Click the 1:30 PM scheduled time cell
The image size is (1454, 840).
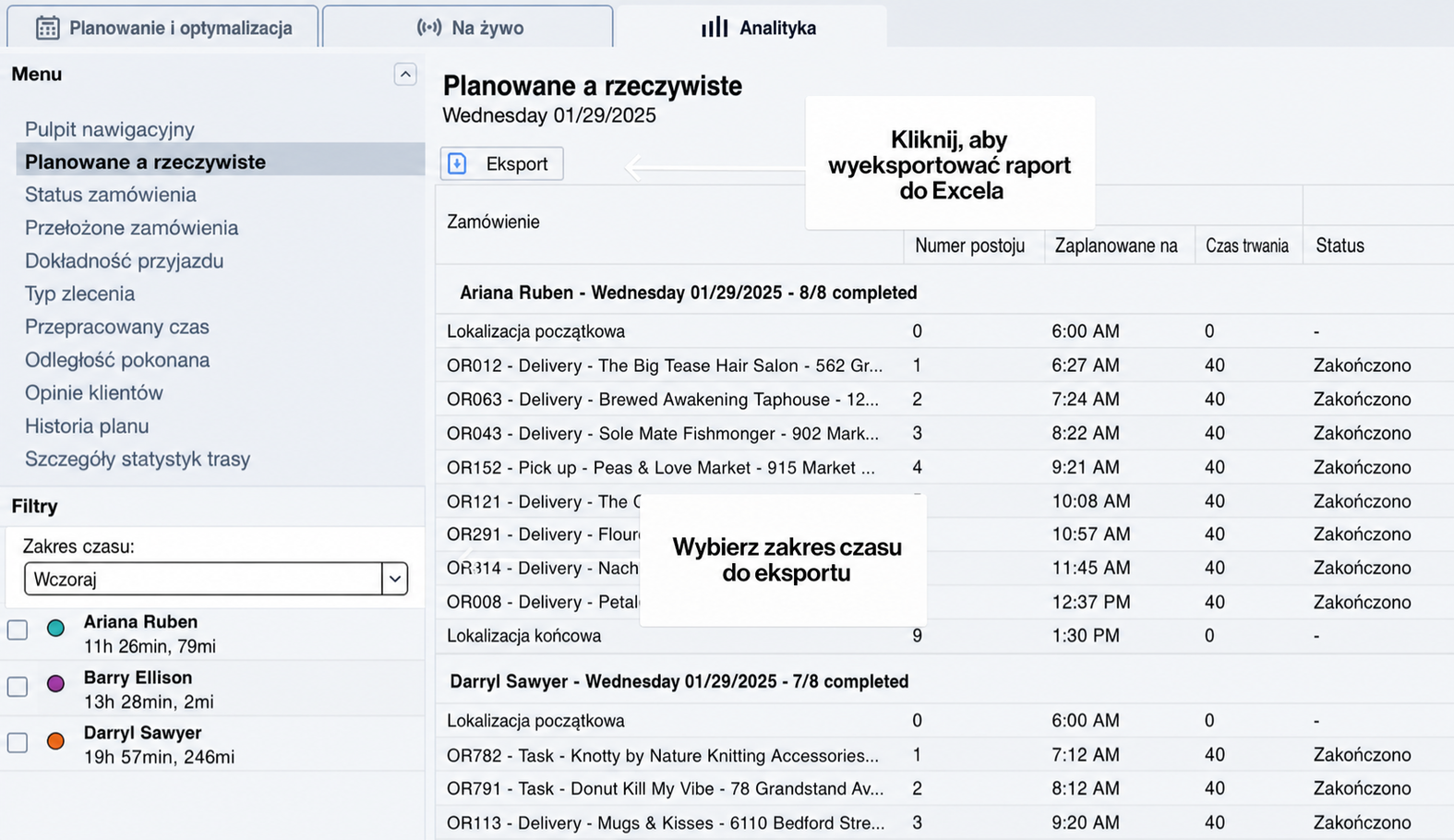[x=1086, y=636]
